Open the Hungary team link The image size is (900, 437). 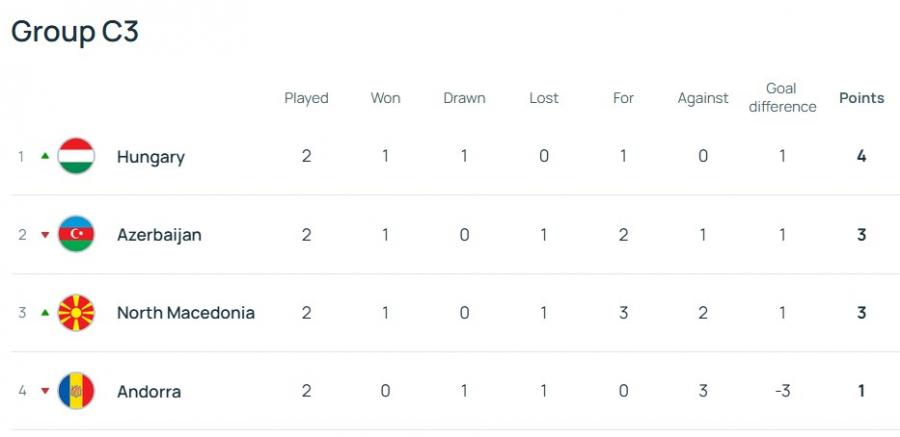(150, 157)
